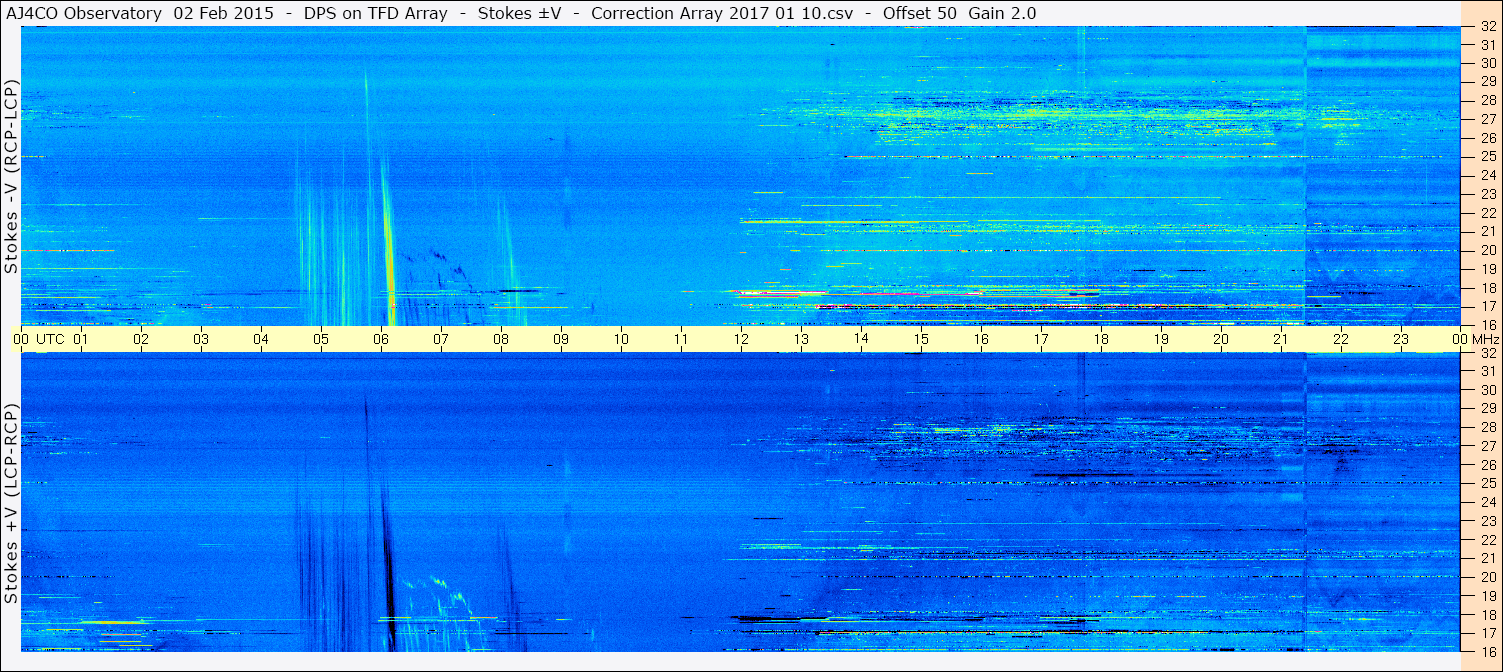Select the 04 hour tick label
This screenshot has width=1503, height=672.
click(x=261, y=339)
